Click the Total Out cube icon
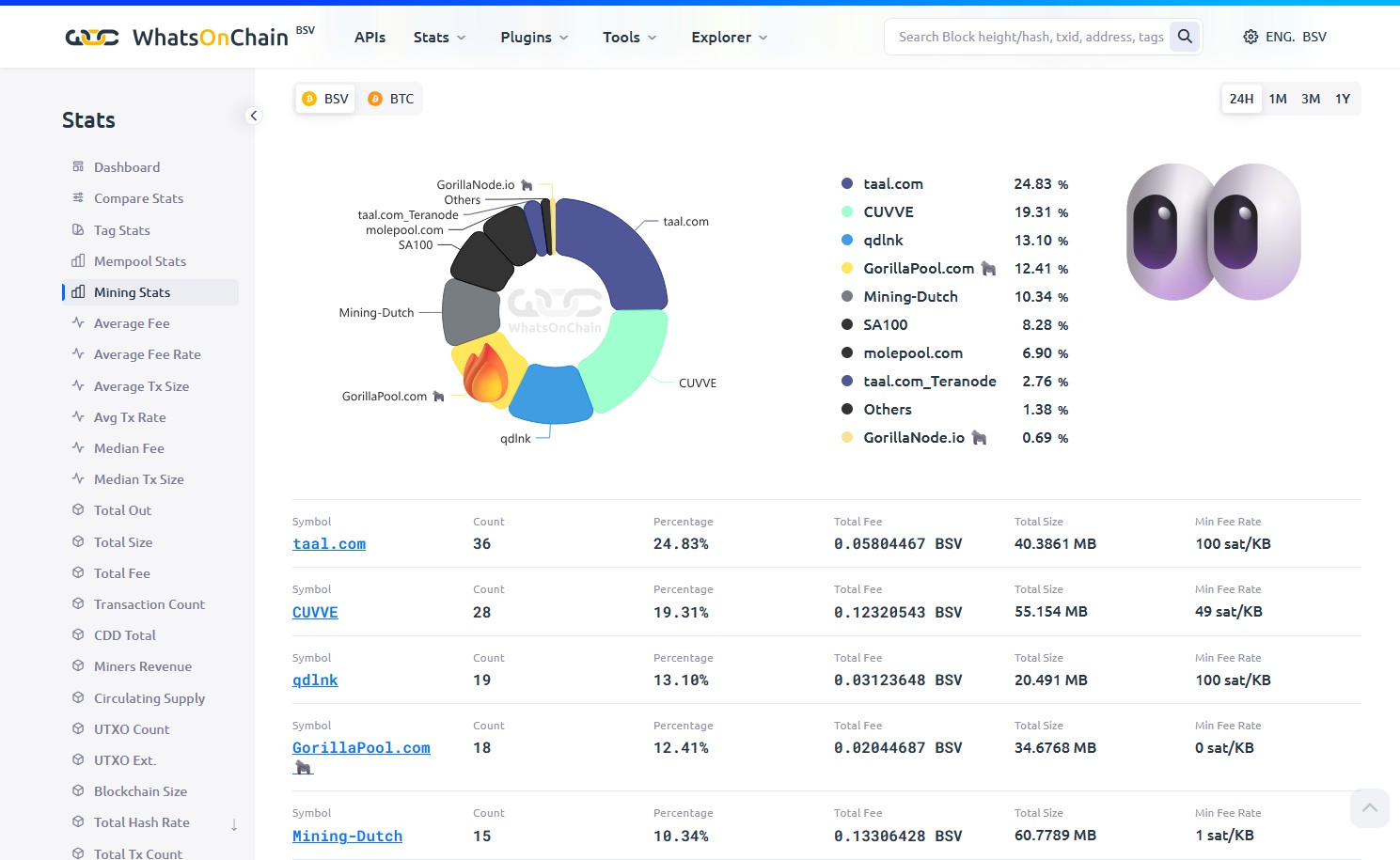The image size is (1400, 860). coord(78,509)
